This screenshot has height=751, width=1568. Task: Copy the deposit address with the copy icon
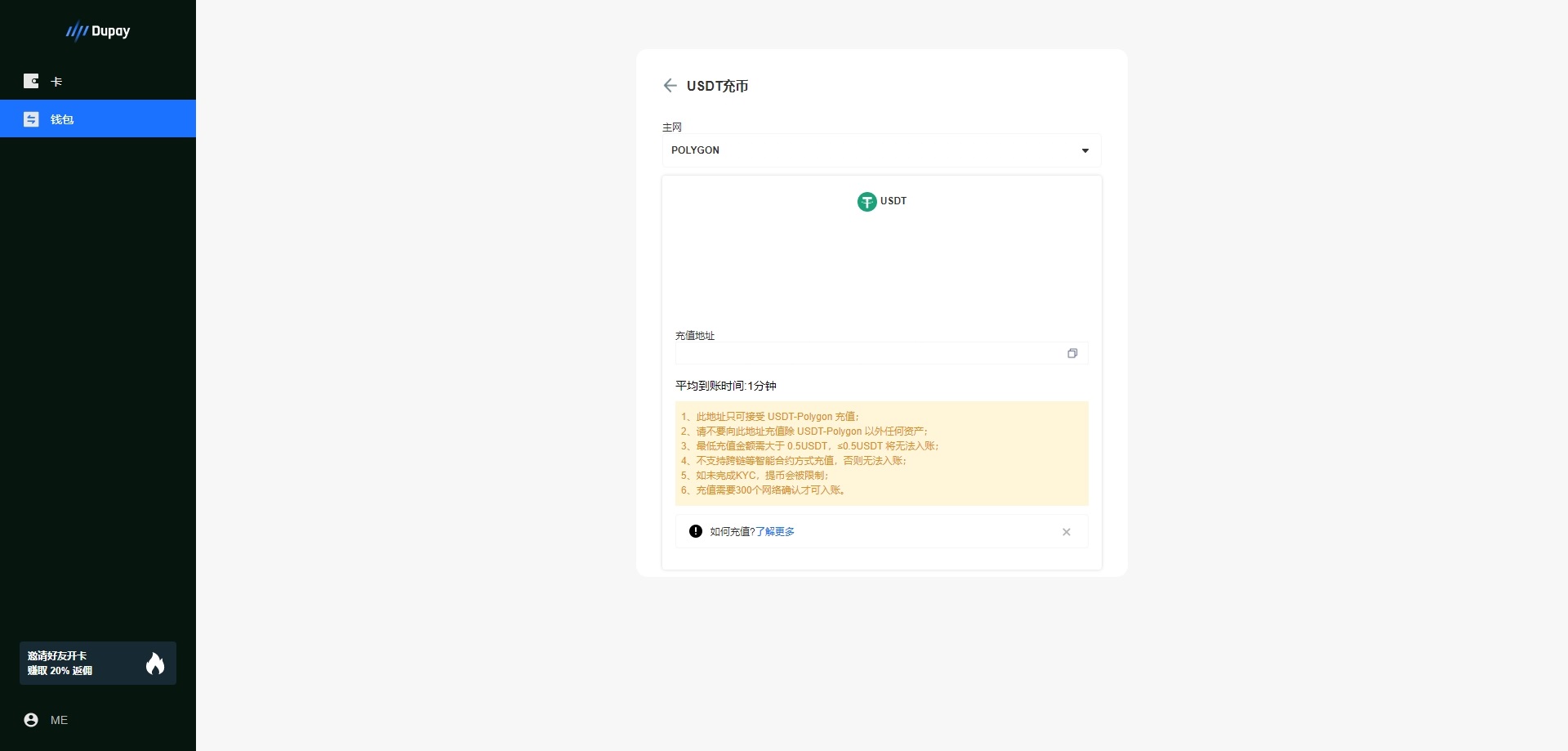1072,353
